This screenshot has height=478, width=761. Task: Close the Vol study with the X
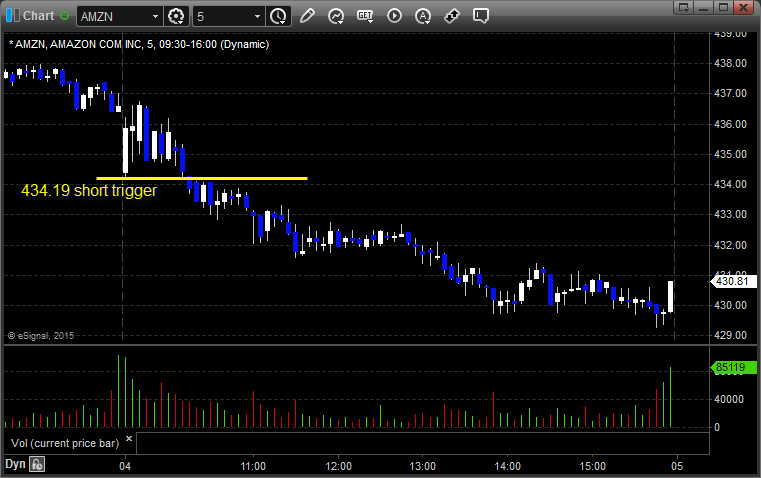(x=129, y=439)
